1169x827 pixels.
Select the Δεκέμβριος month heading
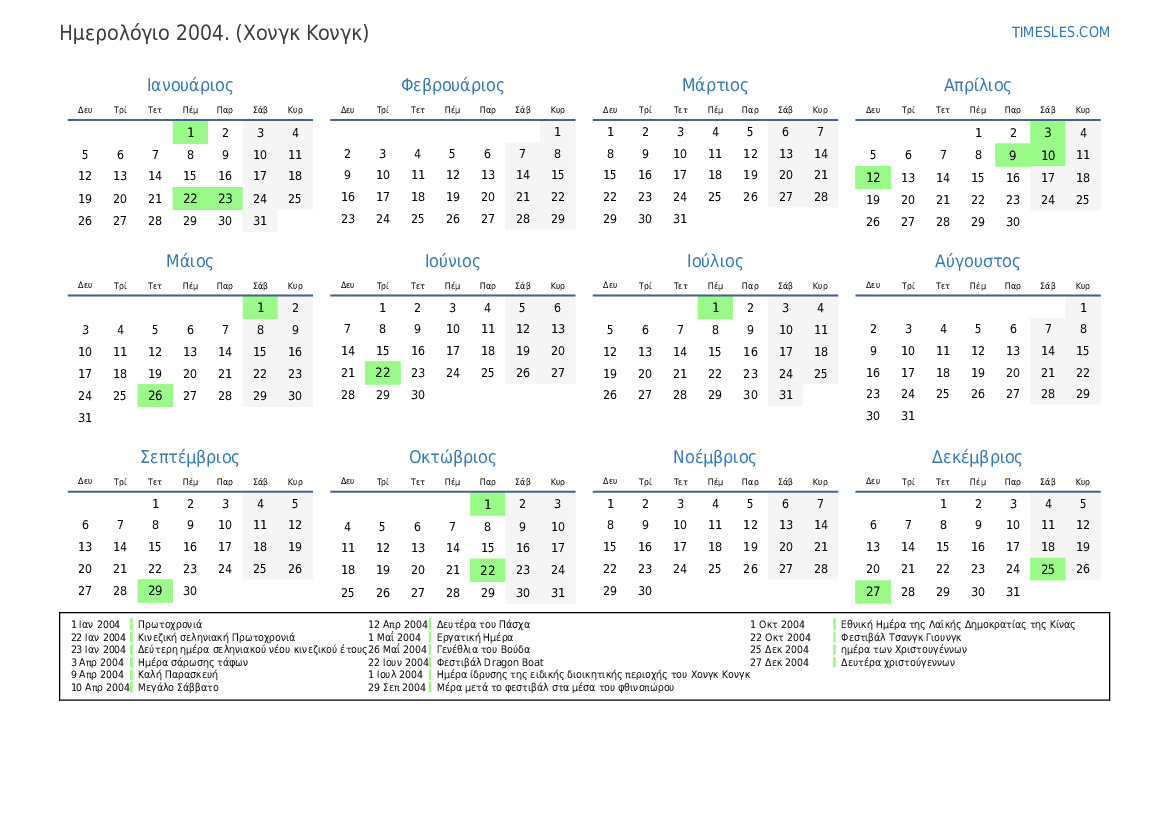point(977,457)
